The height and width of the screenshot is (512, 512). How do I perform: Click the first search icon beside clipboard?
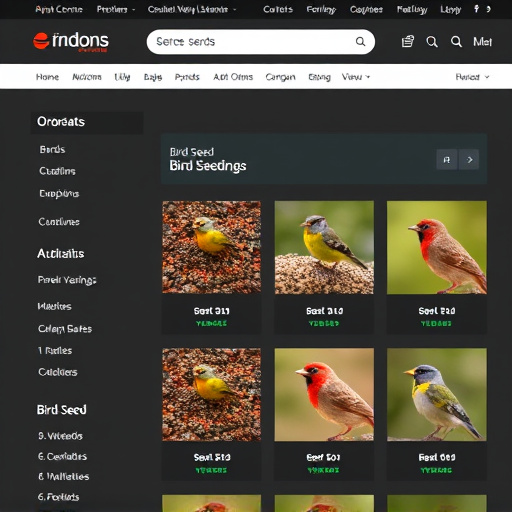point(432,42)
